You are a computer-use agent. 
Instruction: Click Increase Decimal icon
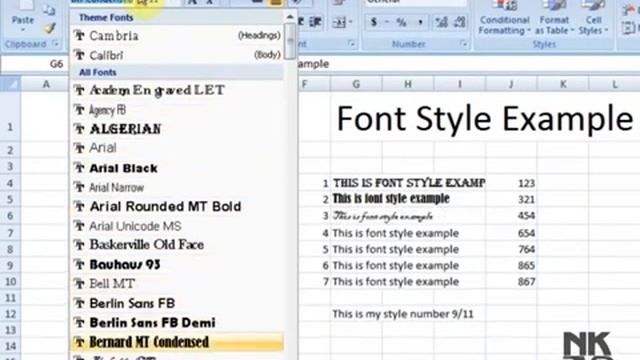pos(441,22)
